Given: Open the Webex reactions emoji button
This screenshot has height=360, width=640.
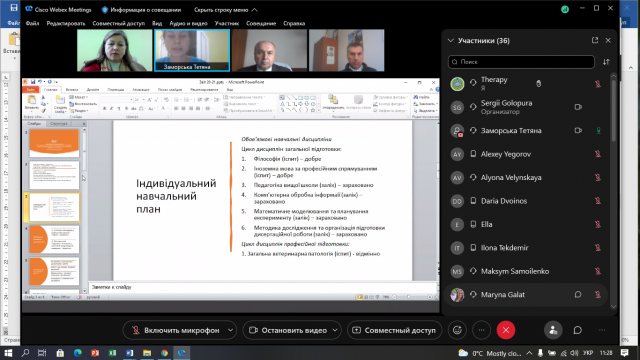Looking at the screenshot, I should click(457, 330).
